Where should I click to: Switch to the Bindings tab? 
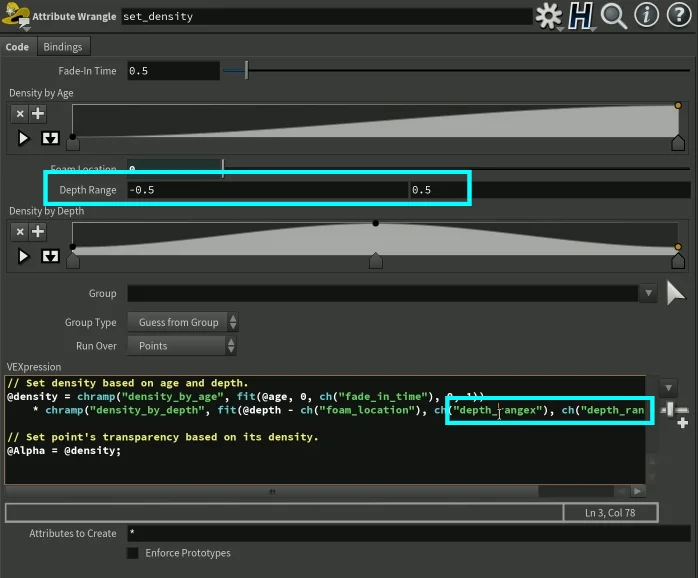[x=63, y=47]
